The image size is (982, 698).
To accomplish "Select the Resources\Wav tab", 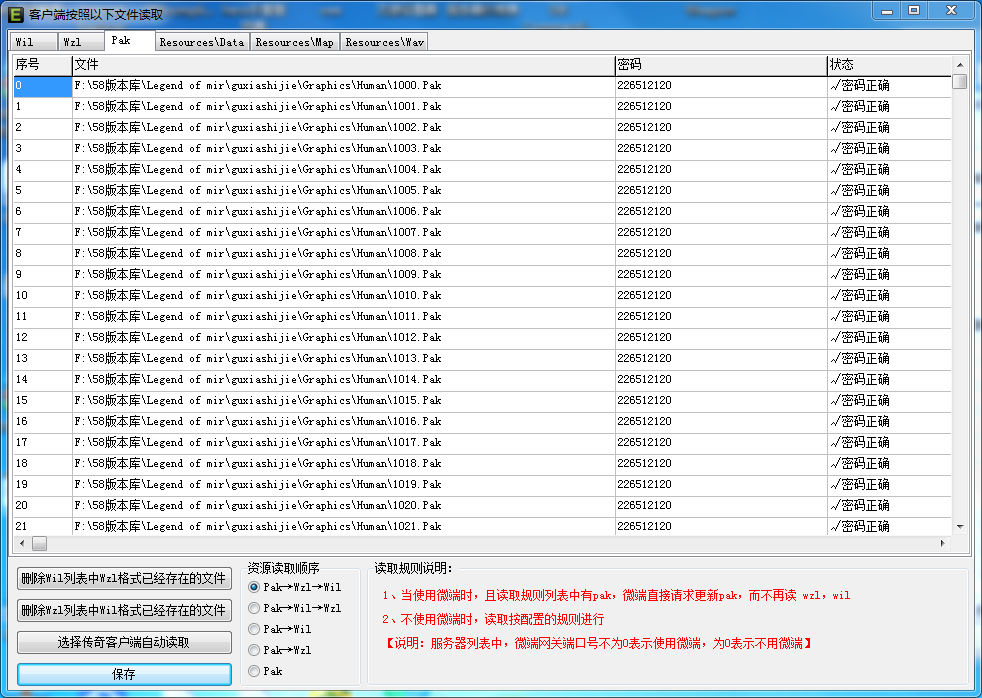I will 384,42.
